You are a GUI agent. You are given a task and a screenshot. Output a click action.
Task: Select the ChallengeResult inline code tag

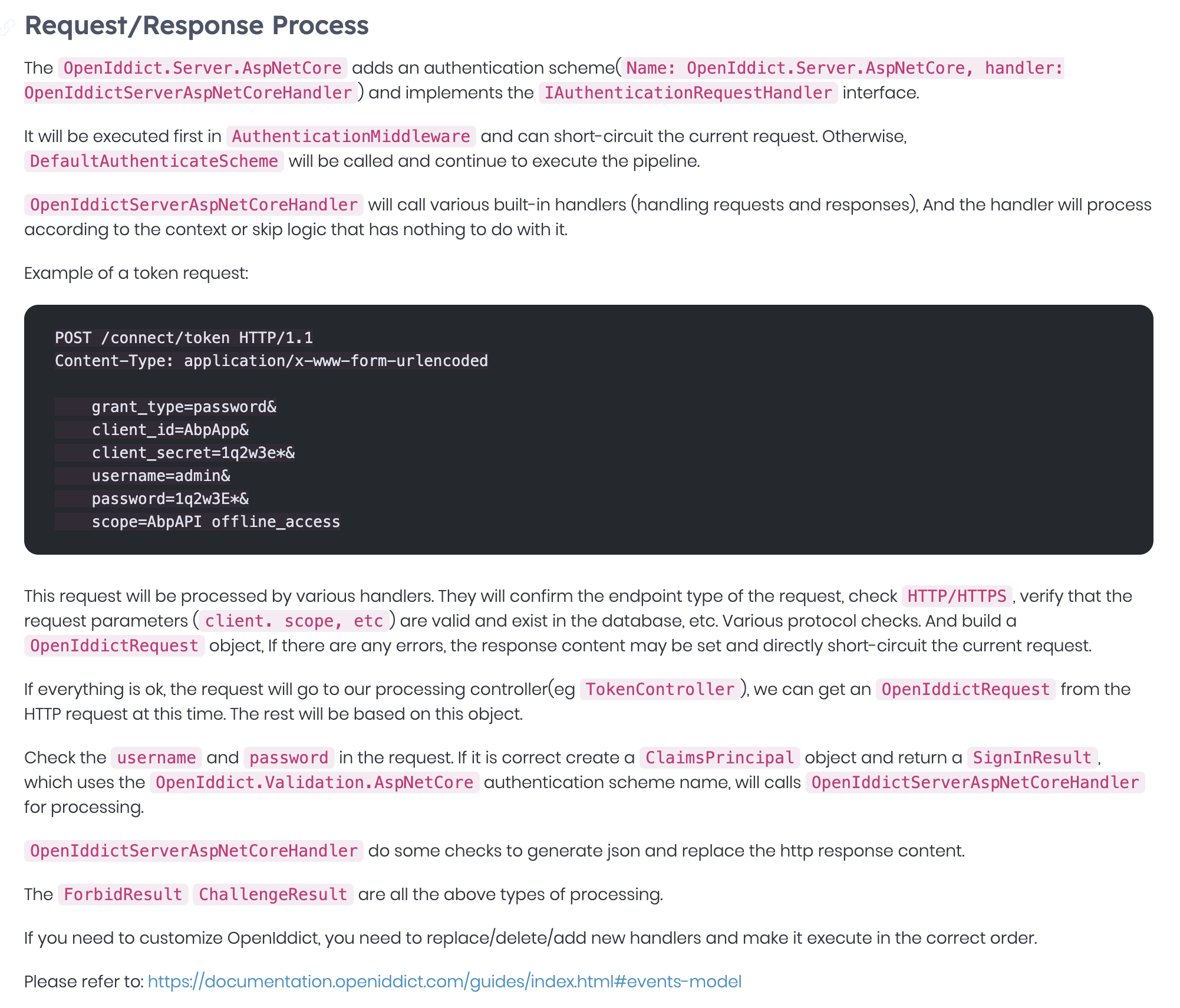coord(273,894)
